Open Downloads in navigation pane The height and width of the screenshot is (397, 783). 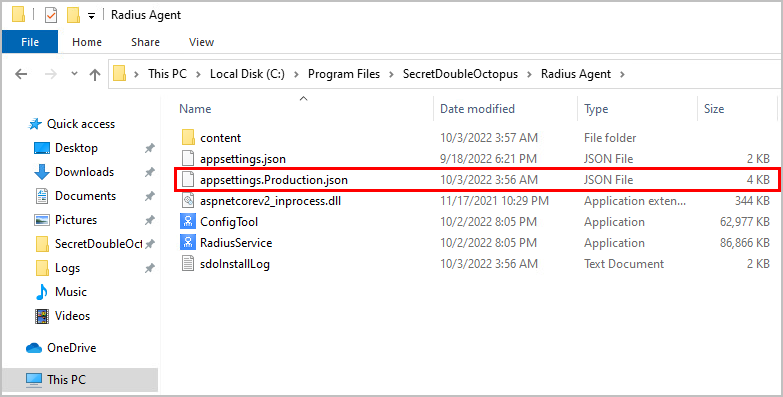tap(84, 172)
